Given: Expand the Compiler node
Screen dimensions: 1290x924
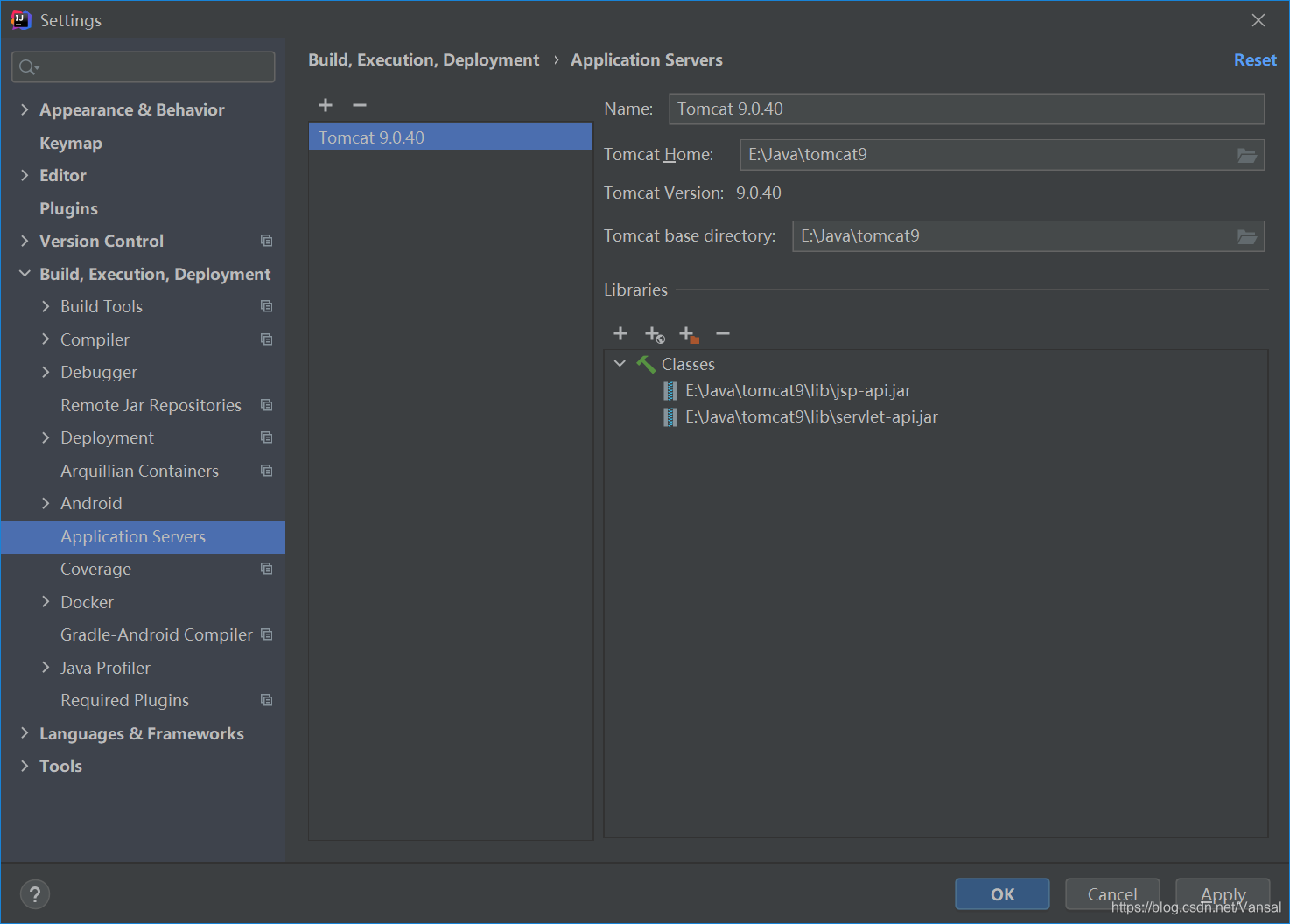Looking at the screenshot, I should 46,339.
